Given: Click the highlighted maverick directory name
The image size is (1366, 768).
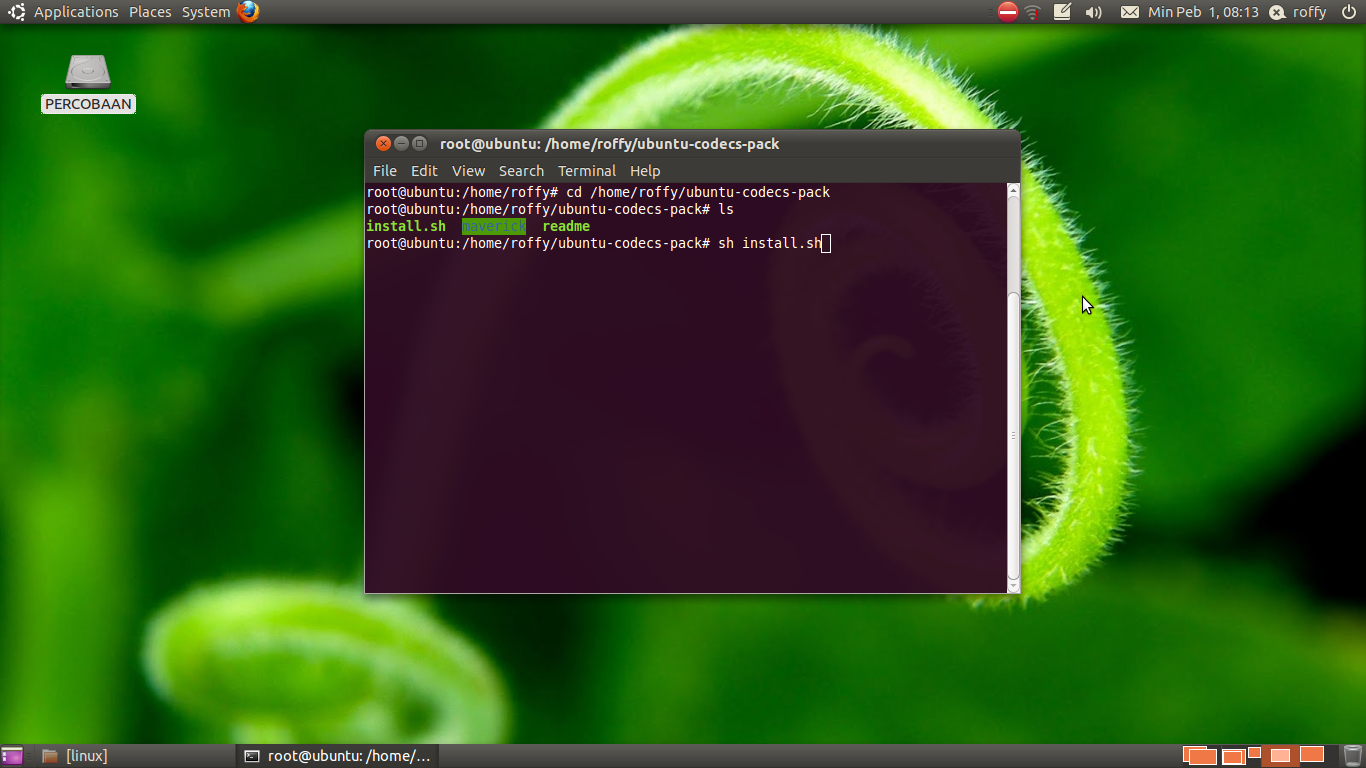Looking at the screenshot, I should [x=494, y=226].
